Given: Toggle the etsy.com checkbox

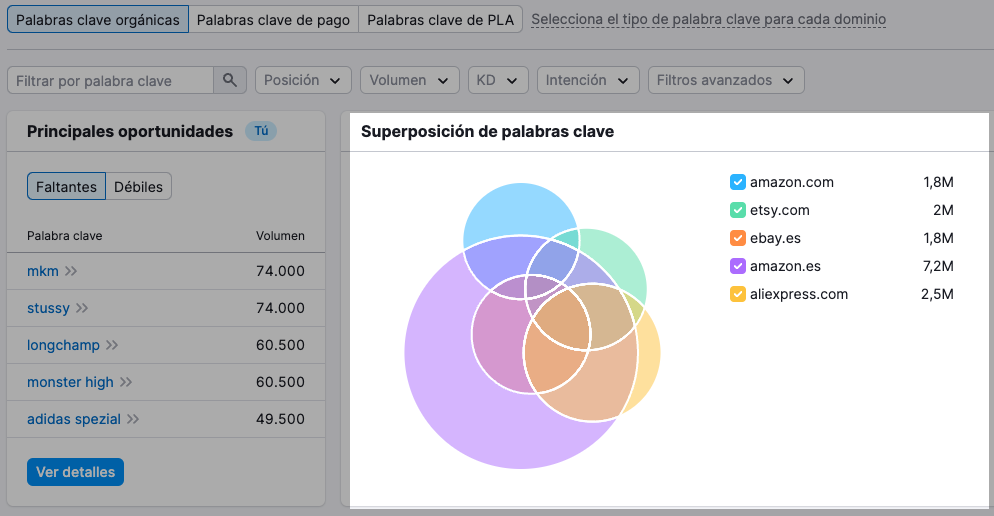Looking at the screenshot, I should click(x=738, y=210).
